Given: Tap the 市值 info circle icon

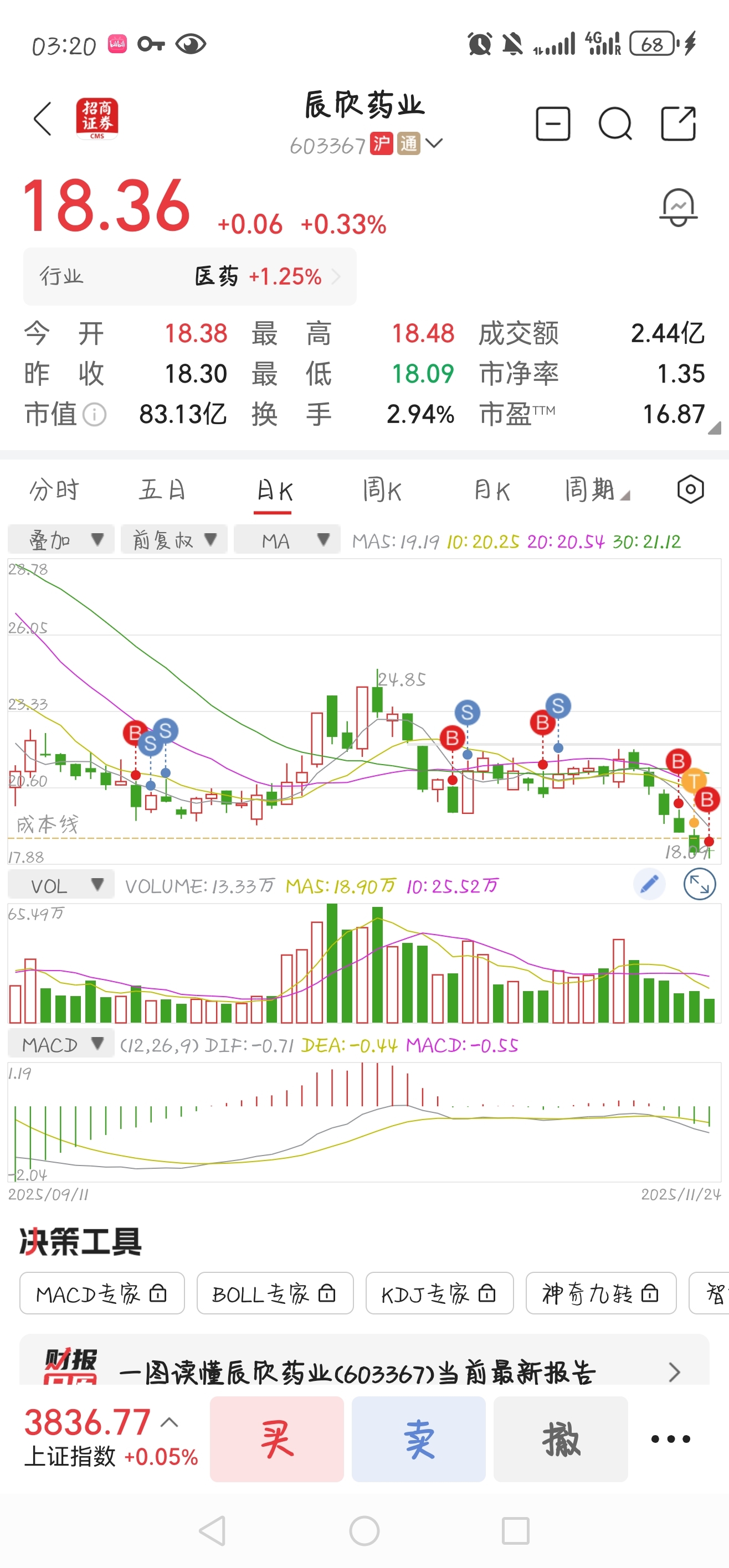Looking at the screenshot, I should [94, 415].
